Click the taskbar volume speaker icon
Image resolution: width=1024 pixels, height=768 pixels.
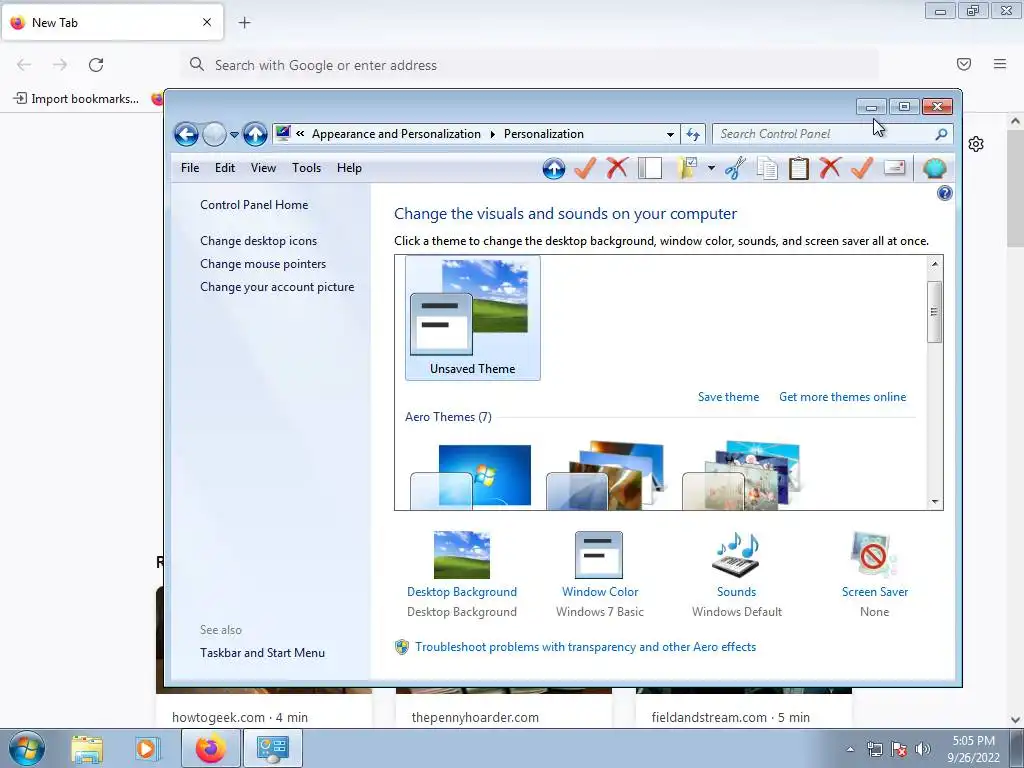(923, 749)
